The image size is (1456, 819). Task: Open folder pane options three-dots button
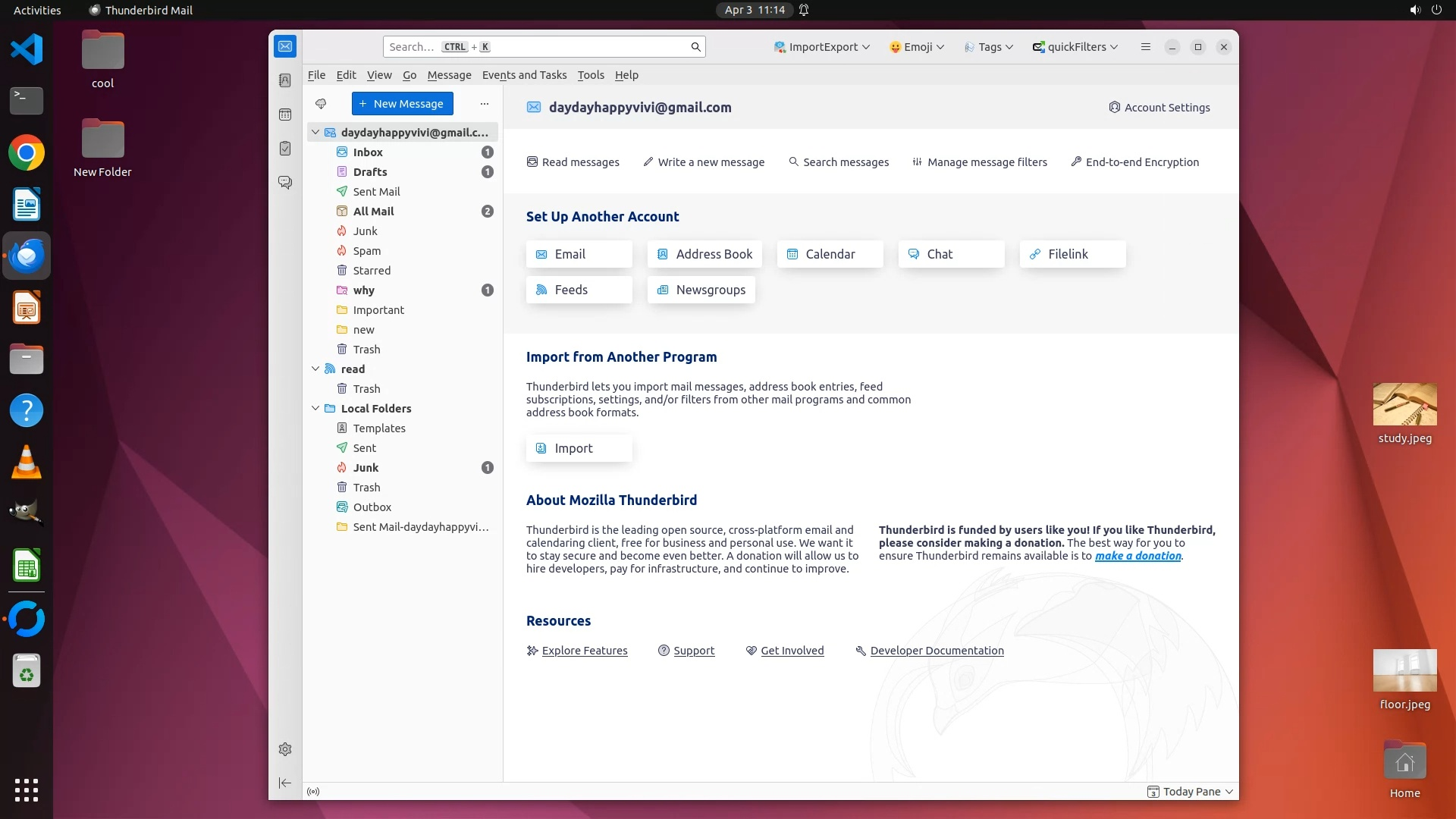485,104
